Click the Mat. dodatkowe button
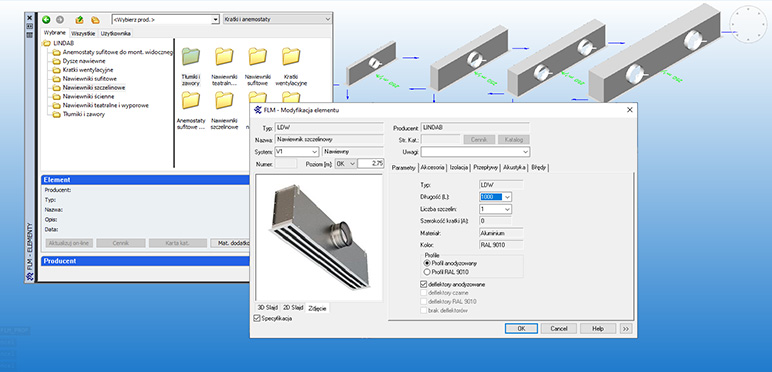772x372 pixels. point(230,243)
